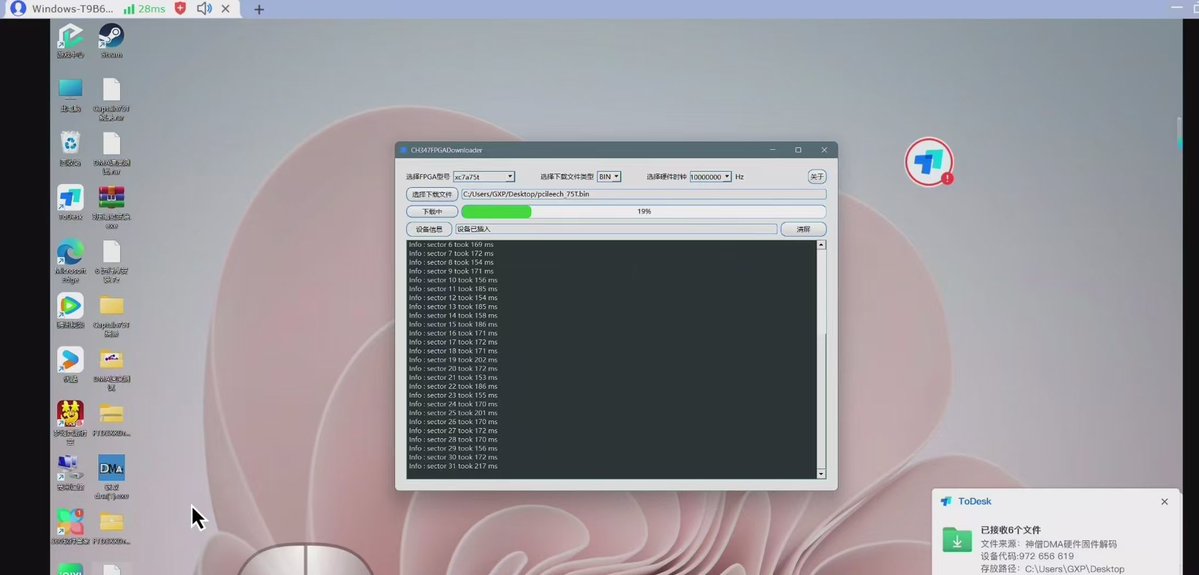Image resolution: width=1199 pixels, height=575 pixels.
Task: Click the log scrollbar thumb
Action: tap(821, 400)
